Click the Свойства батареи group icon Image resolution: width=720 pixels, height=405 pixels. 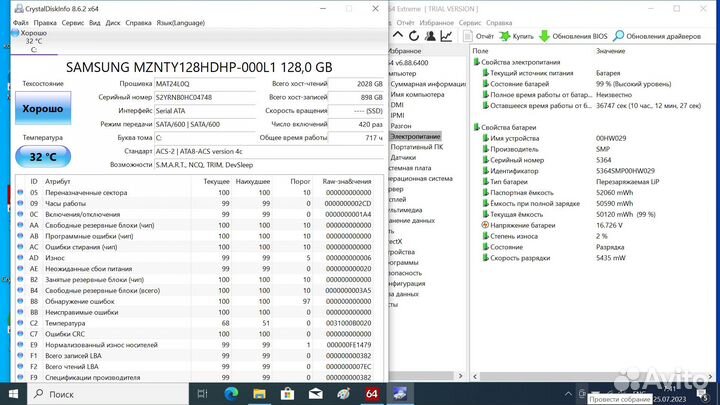[477, 127]
